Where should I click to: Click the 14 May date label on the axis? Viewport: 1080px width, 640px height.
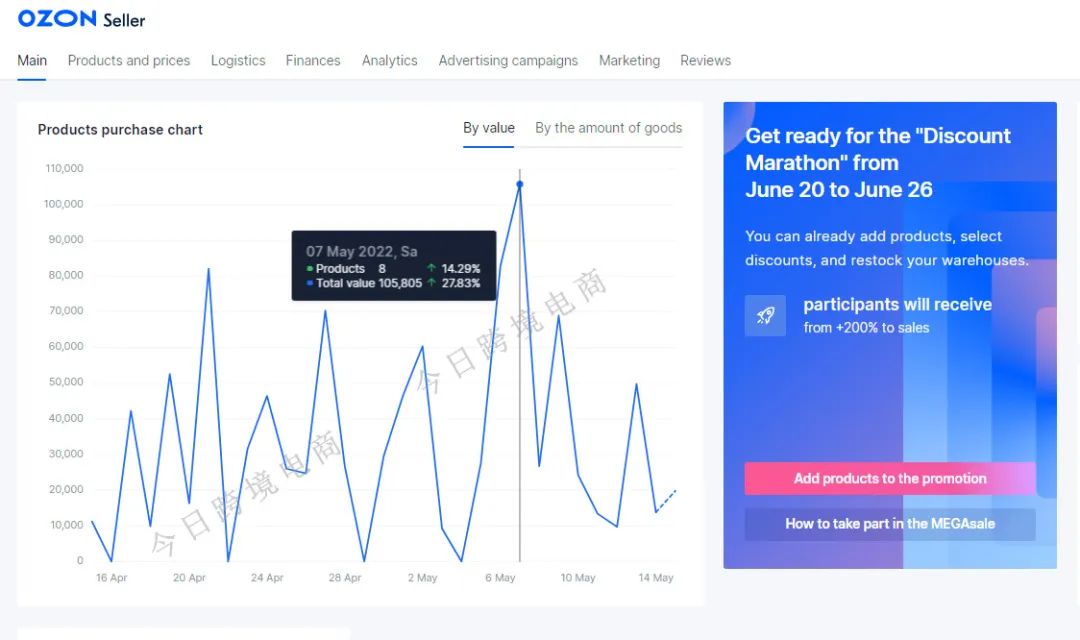656,578
